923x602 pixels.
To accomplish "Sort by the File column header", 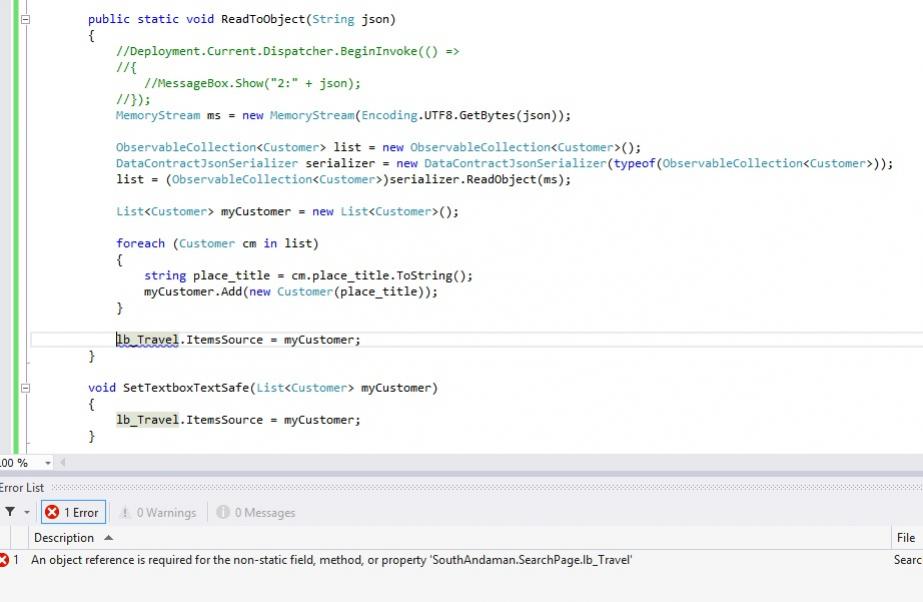I will coord(907,538).
